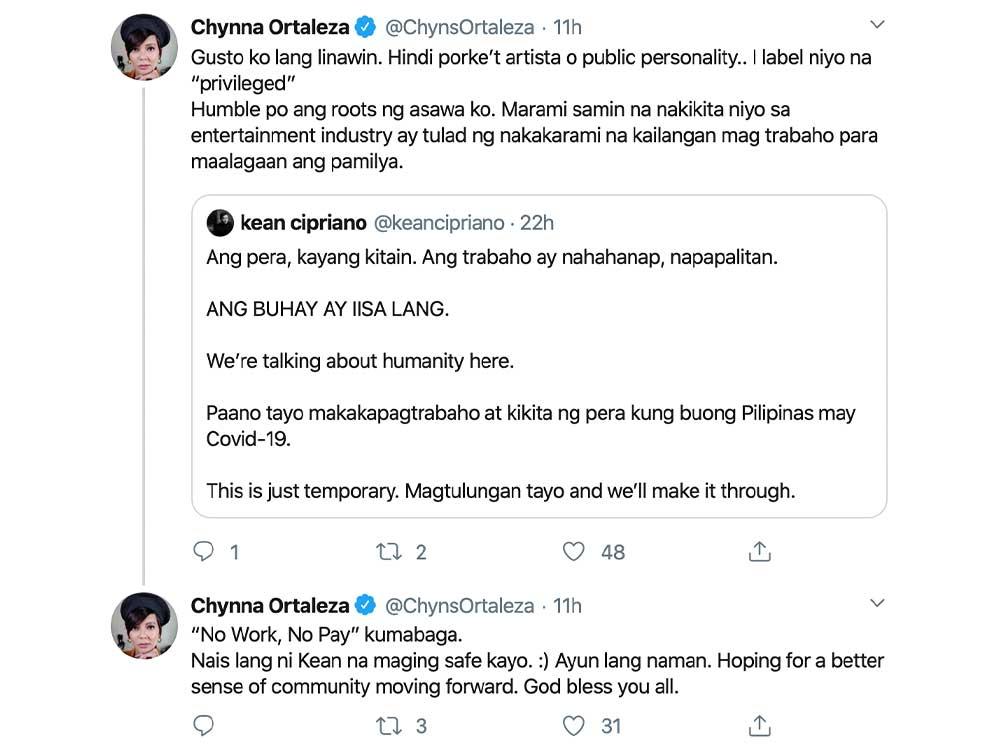Retweet Kean Cipriano's tweet

click(x=389, y=551)
